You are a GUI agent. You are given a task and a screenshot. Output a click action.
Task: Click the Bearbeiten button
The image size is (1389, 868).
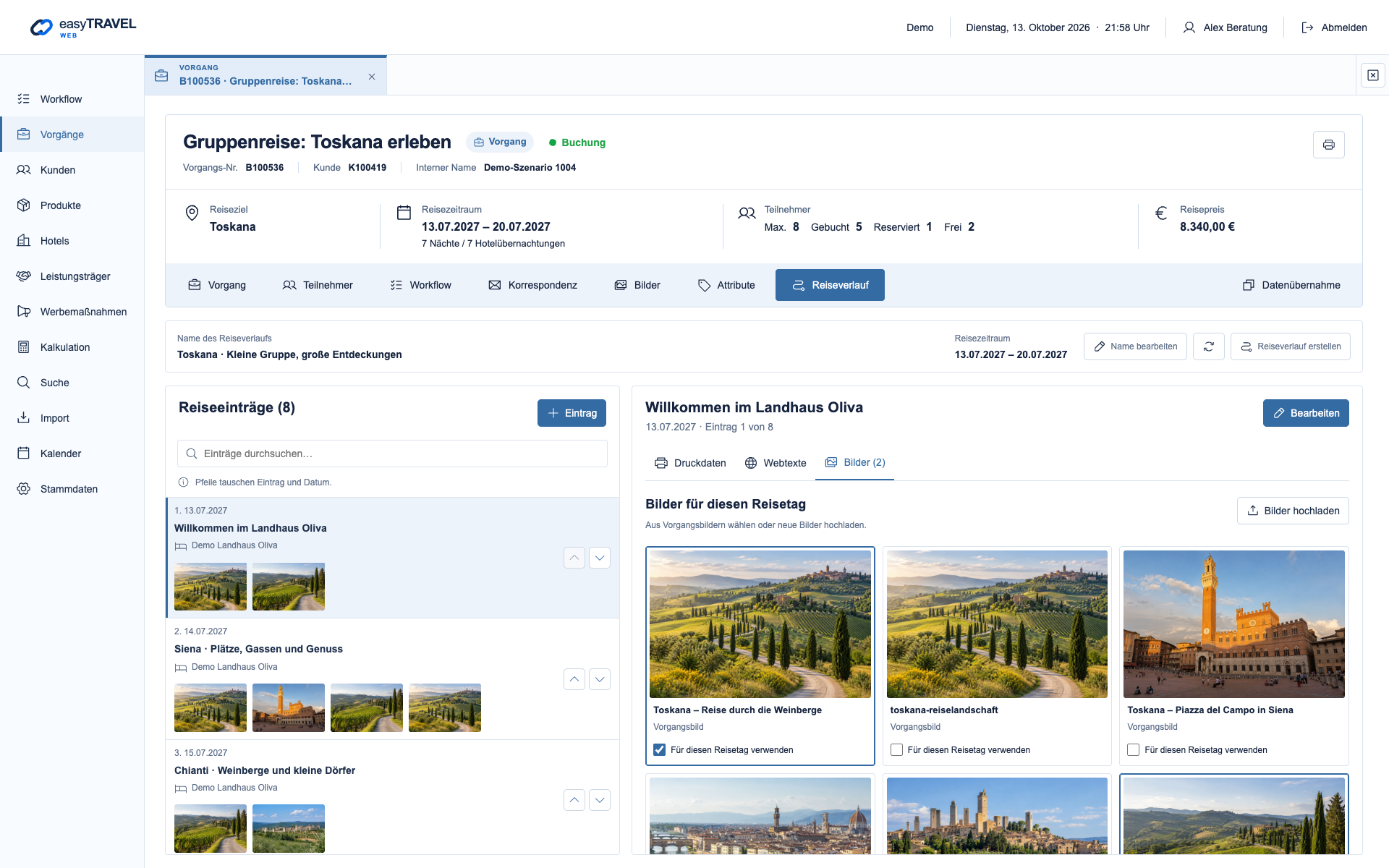(x=1306, y=413)
